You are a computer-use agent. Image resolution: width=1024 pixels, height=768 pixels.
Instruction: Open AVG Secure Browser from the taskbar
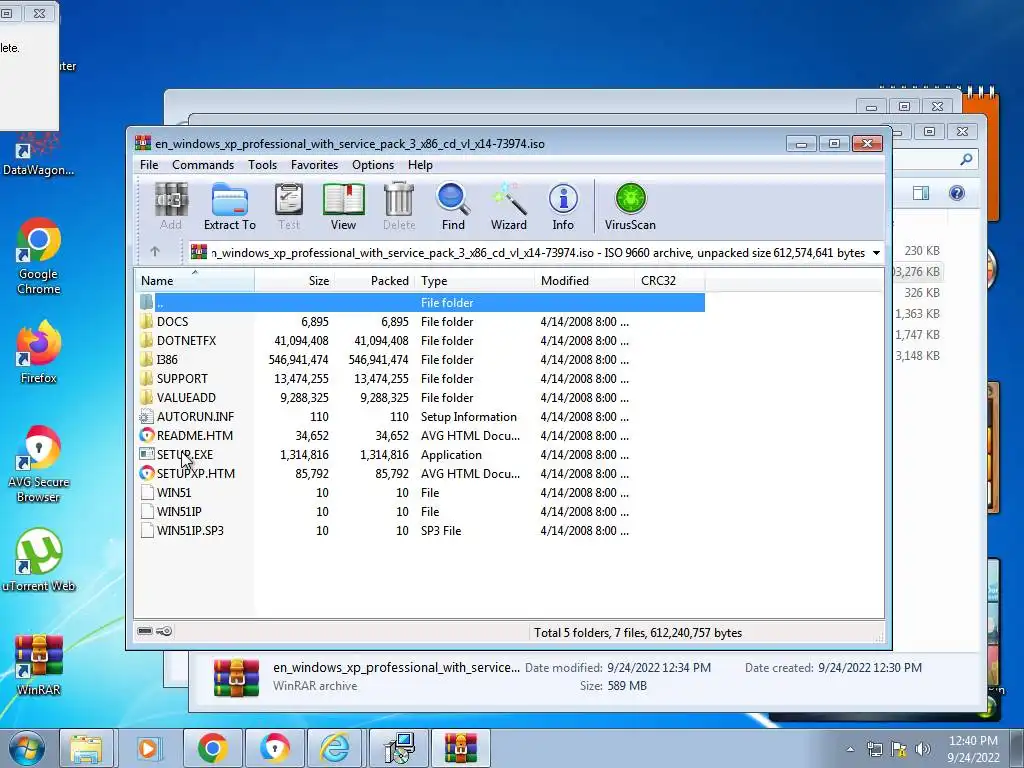[x=274, y=748]
